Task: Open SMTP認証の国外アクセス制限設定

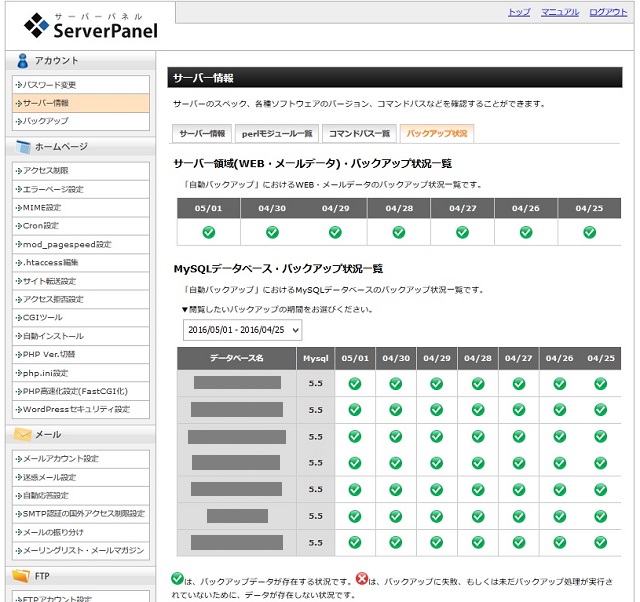Action: tap(81, 513)
